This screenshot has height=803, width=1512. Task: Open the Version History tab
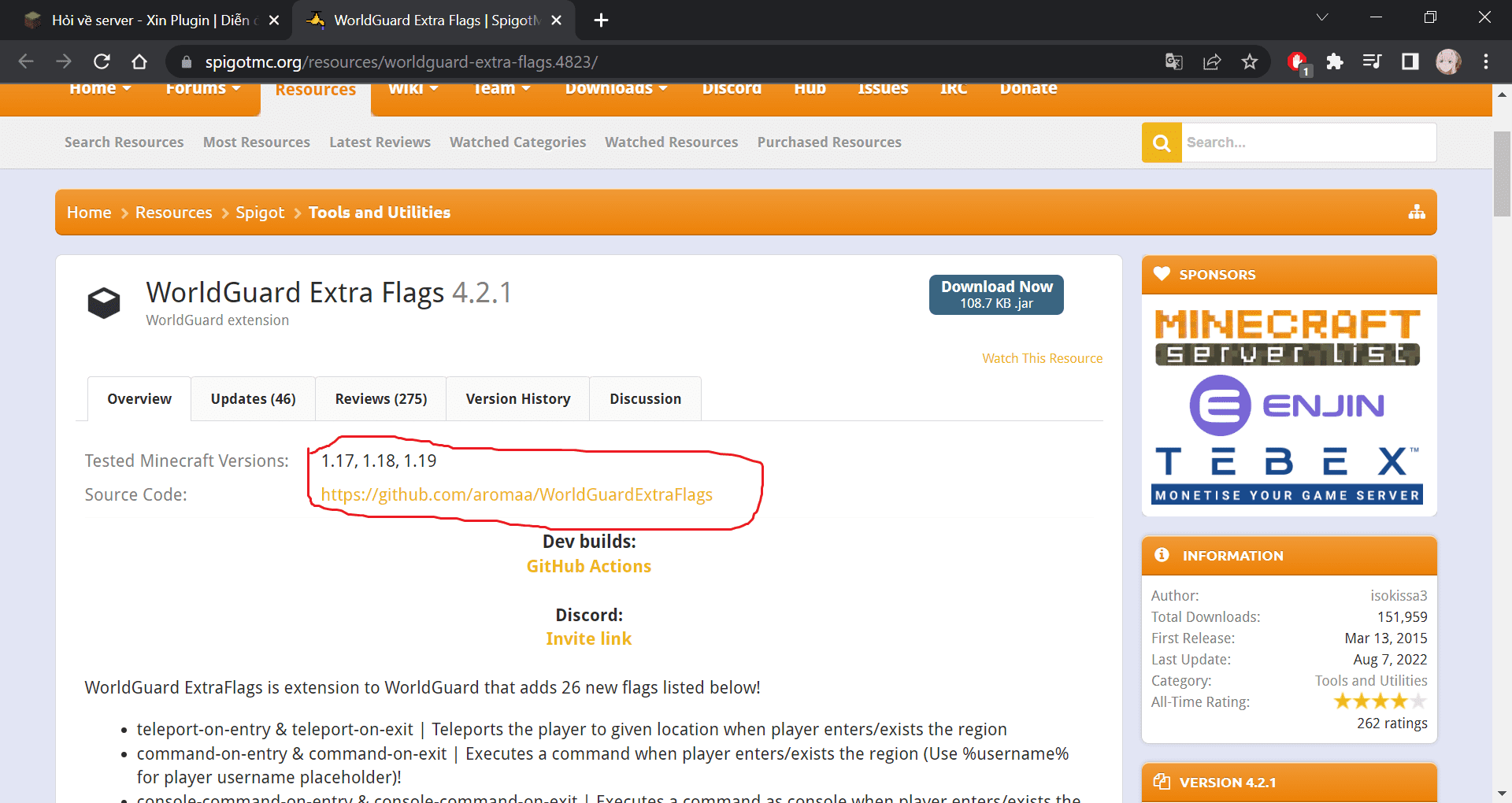(x=517, y=399)
